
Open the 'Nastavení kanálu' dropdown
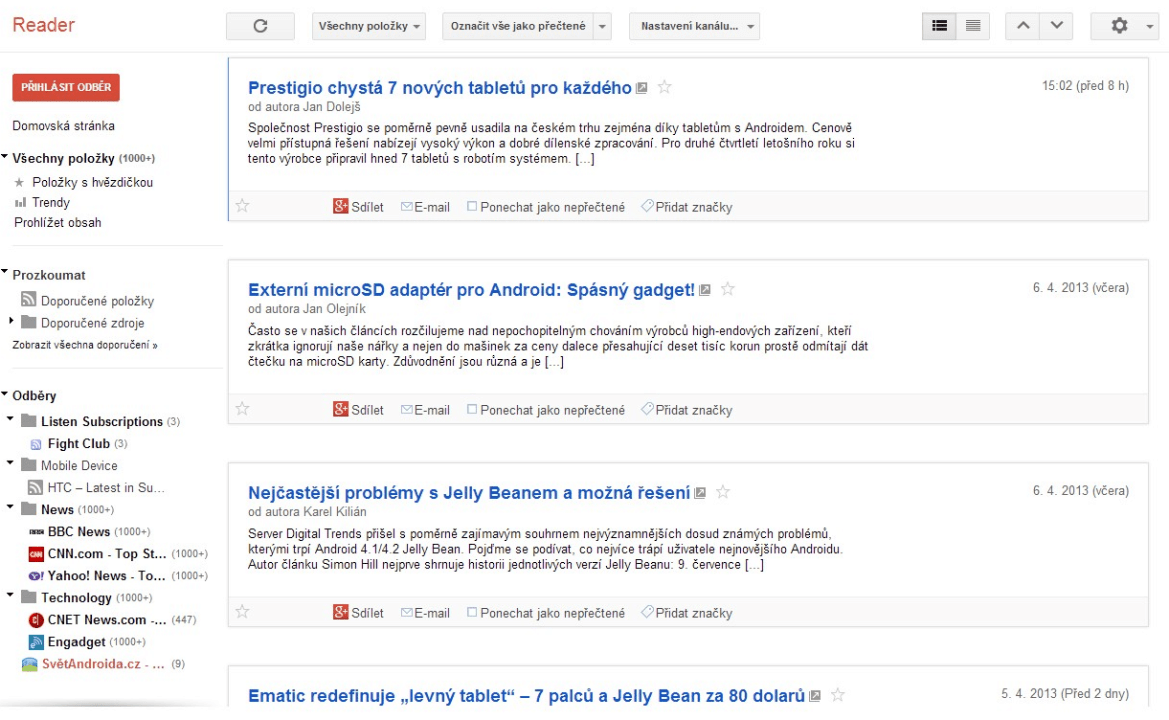693,26
